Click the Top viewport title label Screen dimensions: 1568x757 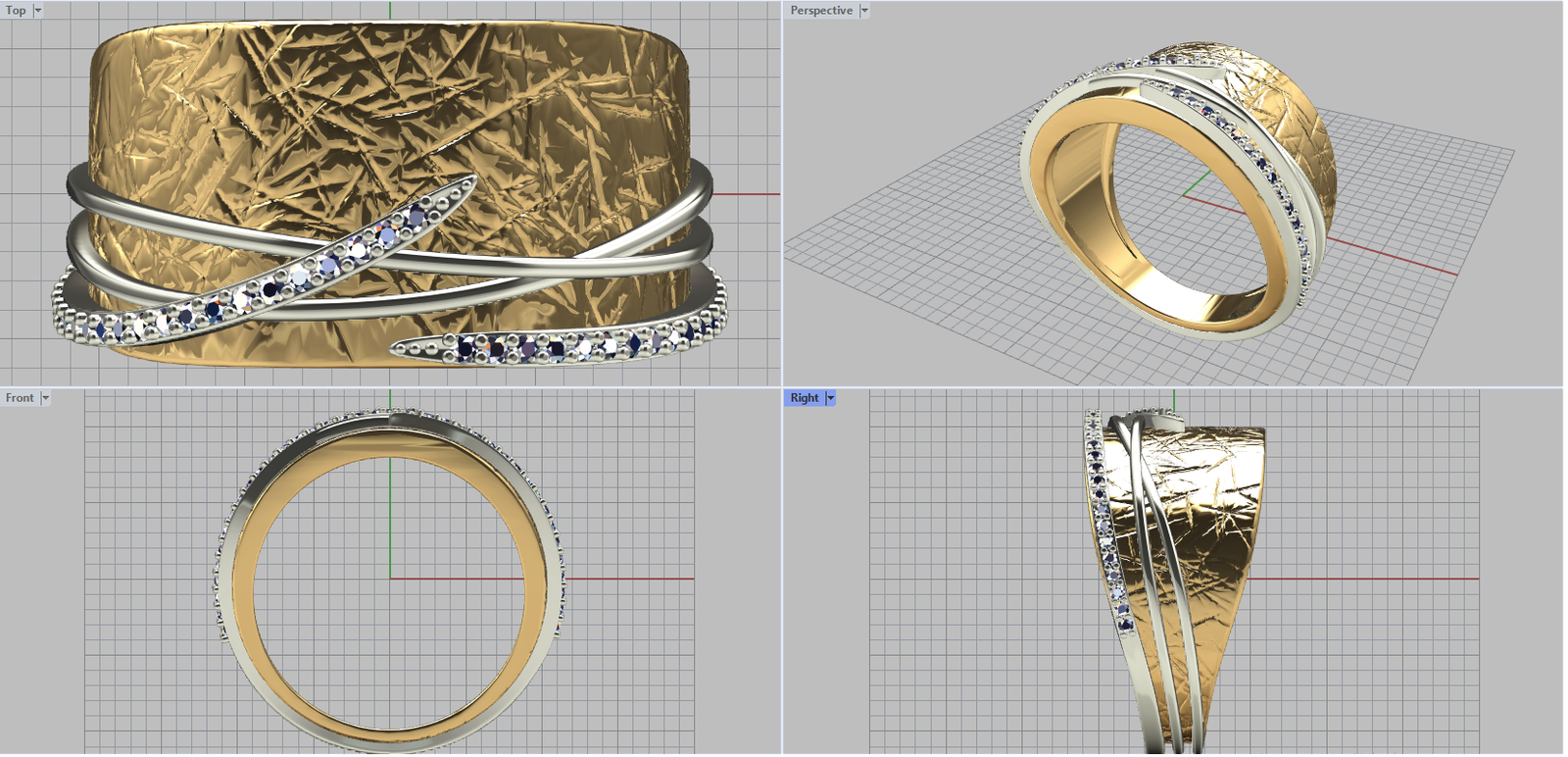16,11
